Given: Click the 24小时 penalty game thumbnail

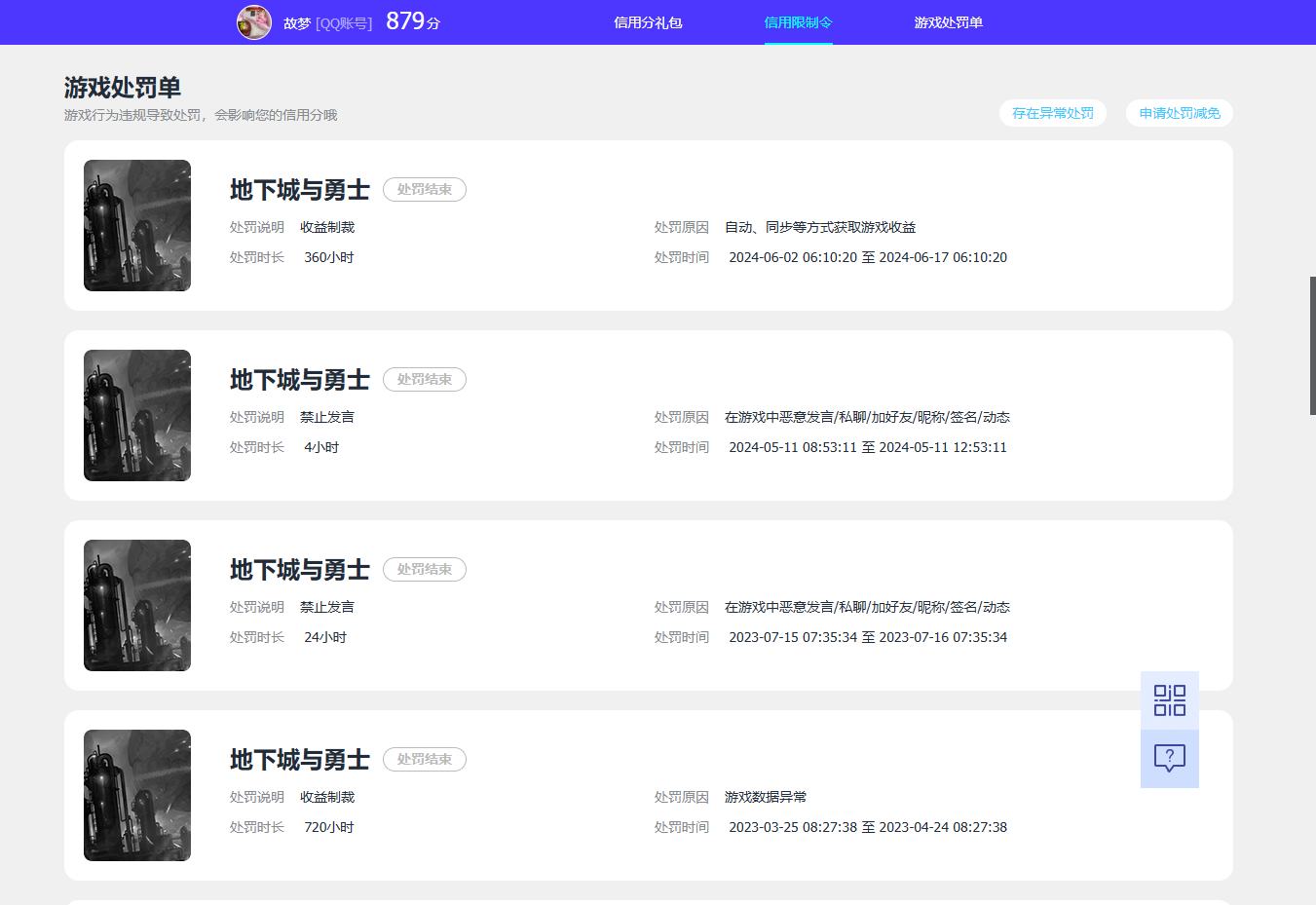Looking at the screenshot, I should [x=137, y=605].
